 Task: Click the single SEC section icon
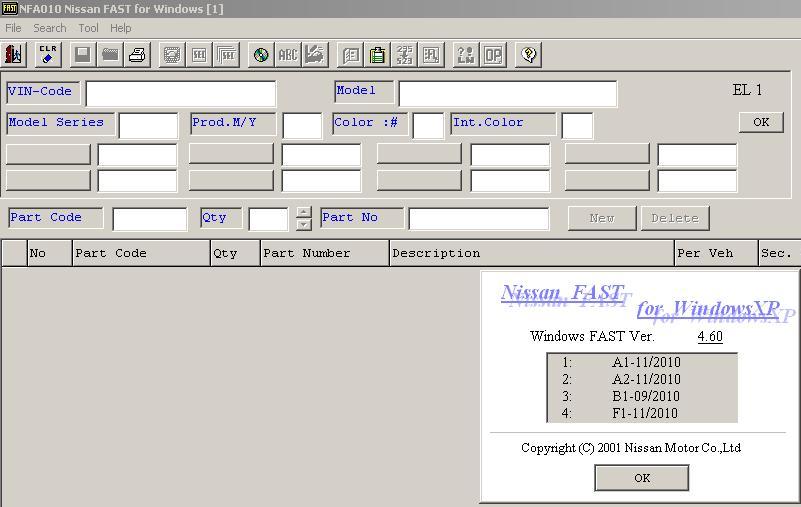point(199,54)
